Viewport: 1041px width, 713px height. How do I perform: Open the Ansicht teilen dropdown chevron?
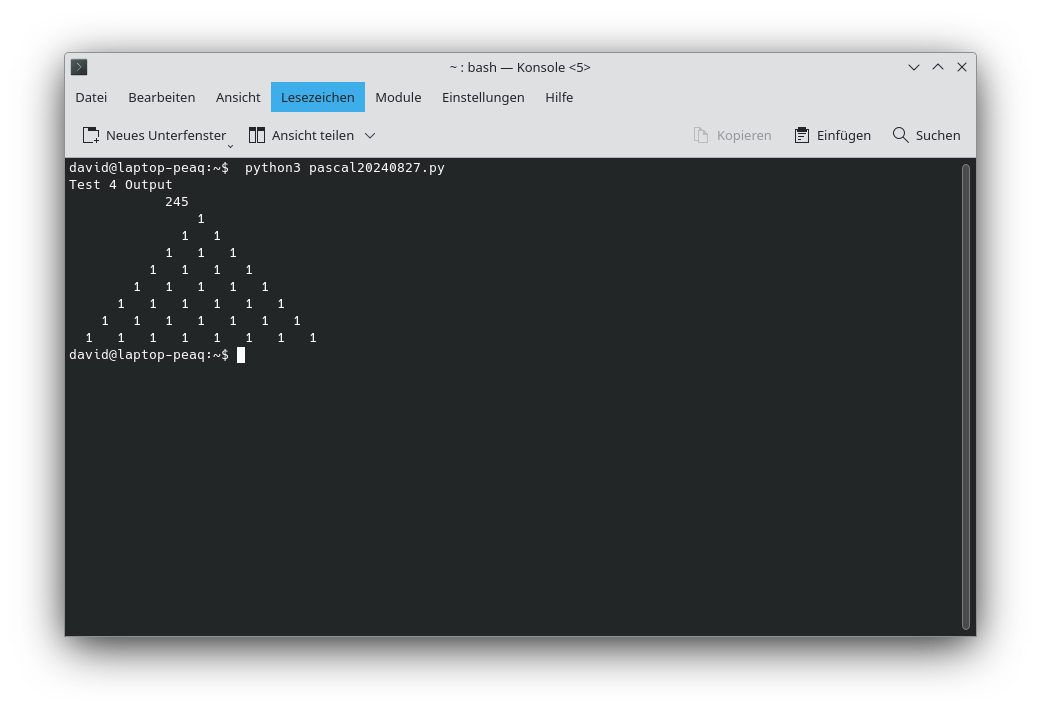[369, 135]
